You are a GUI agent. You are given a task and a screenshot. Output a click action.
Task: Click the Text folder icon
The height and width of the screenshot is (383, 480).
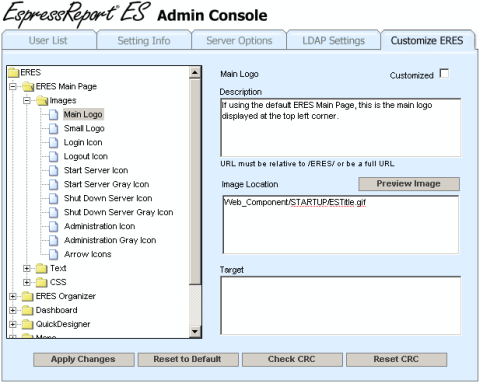[42, 268]
